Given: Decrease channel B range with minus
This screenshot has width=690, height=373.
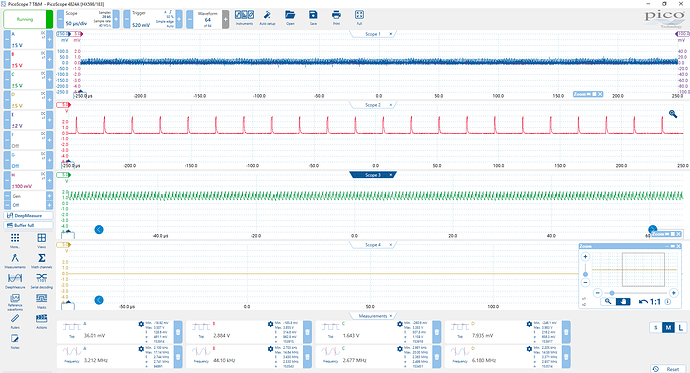Looking at the screenshot, I should [x=7, y=59].
